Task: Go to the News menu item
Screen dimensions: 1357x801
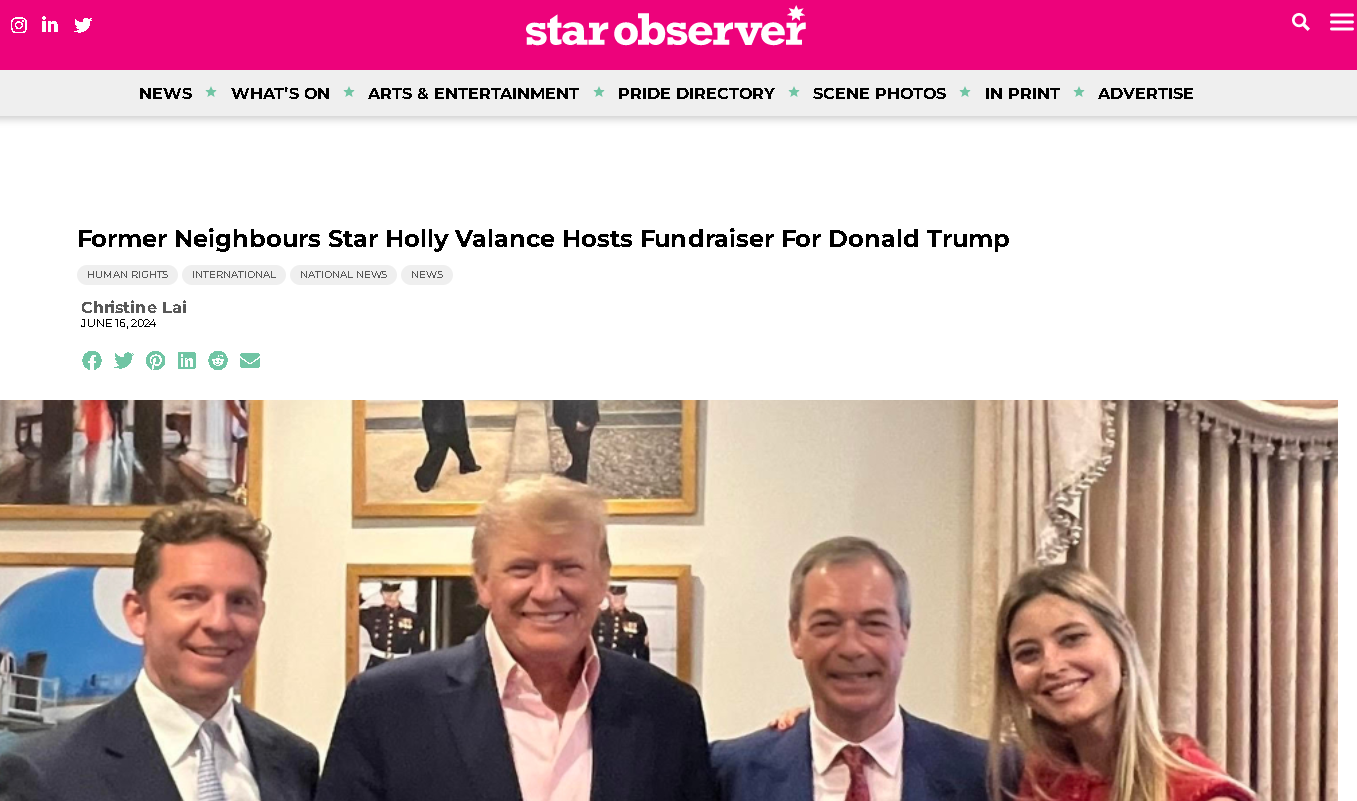Action: coord(166,93)
